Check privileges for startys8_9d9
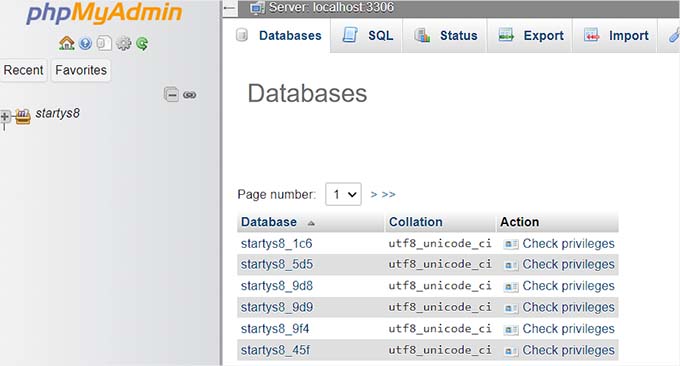This screenshot has width=680, height=366. [568, 307]
